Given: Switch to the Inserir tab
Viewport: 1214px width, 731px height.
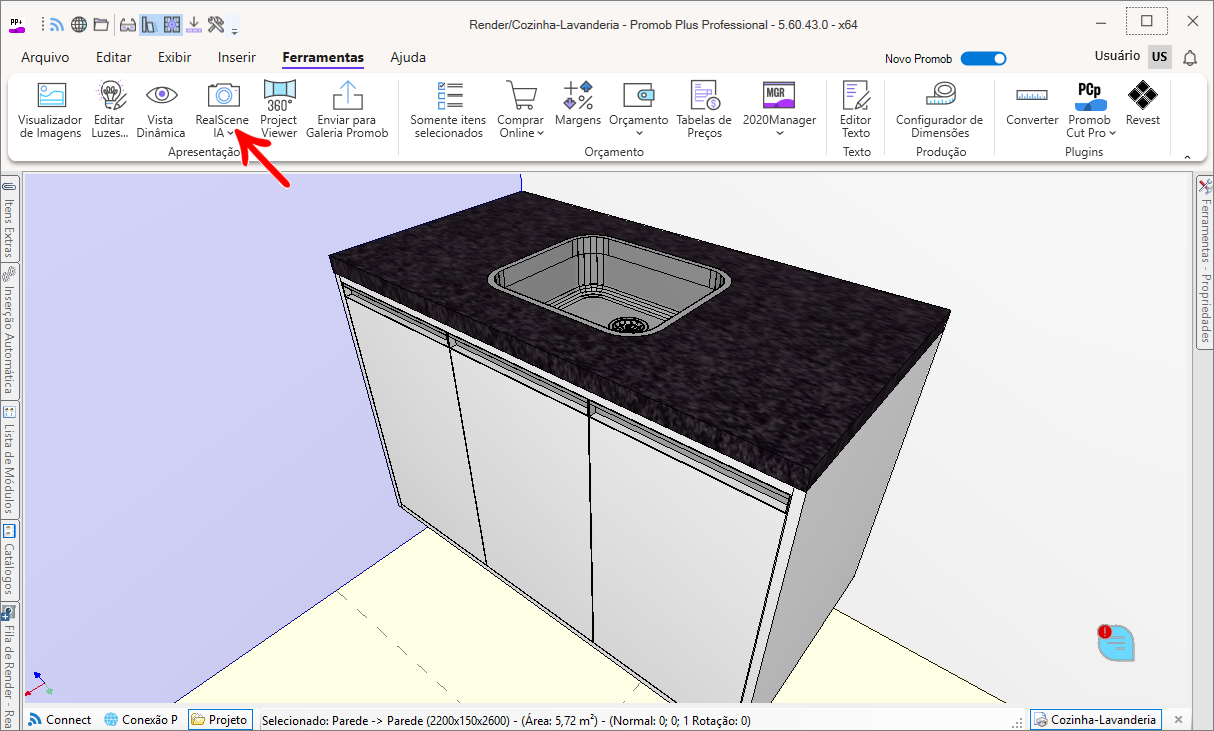Looking at the screenshot, I should (237, 58).
